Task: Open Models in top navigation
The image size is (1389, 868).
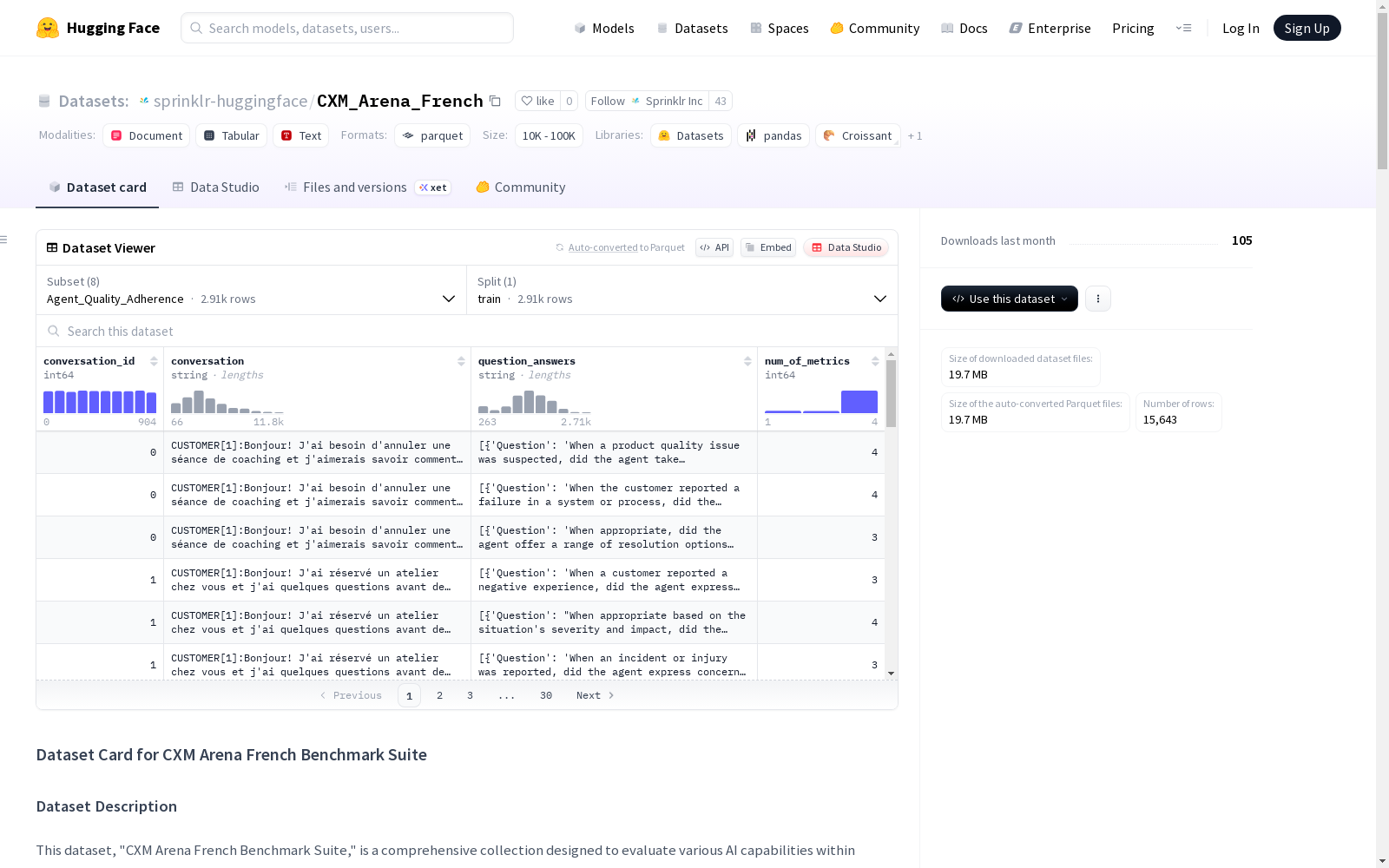Action: 604,28
